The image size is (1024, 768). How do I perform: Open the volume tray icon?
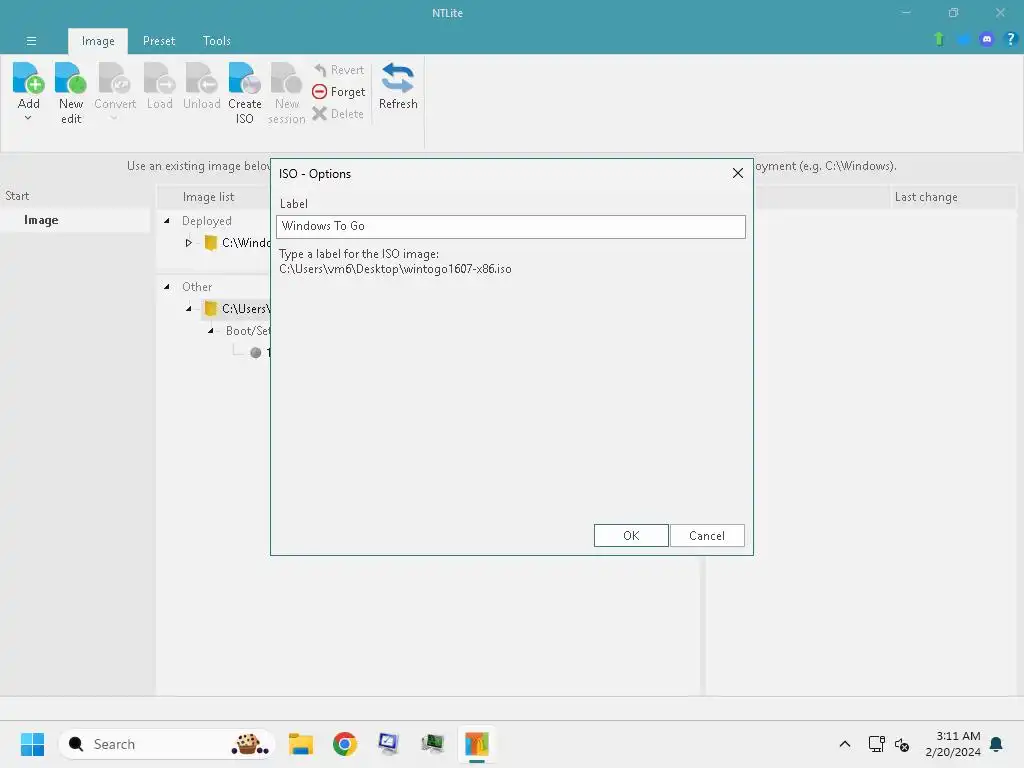(902, 744)
